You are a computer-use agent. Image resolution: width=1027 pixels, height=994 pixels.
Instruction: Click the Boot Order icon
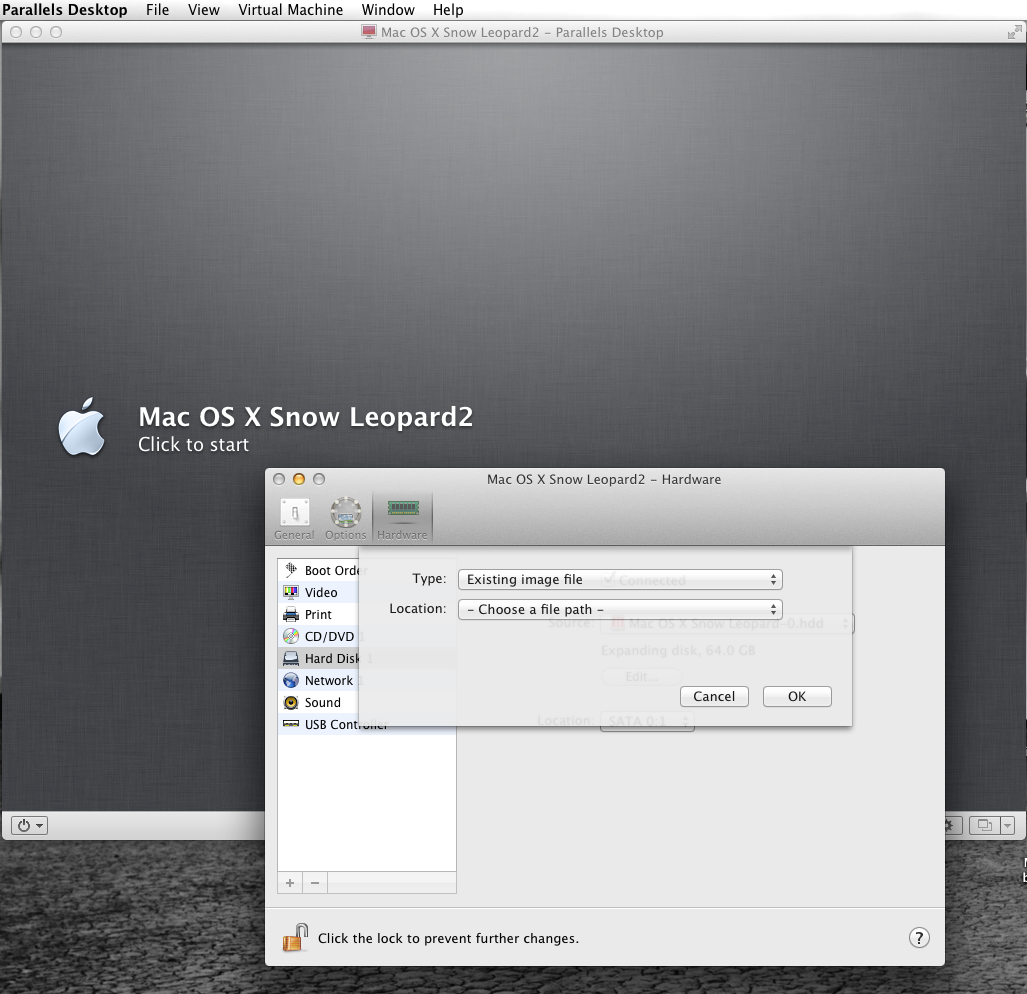click(291, 570)
